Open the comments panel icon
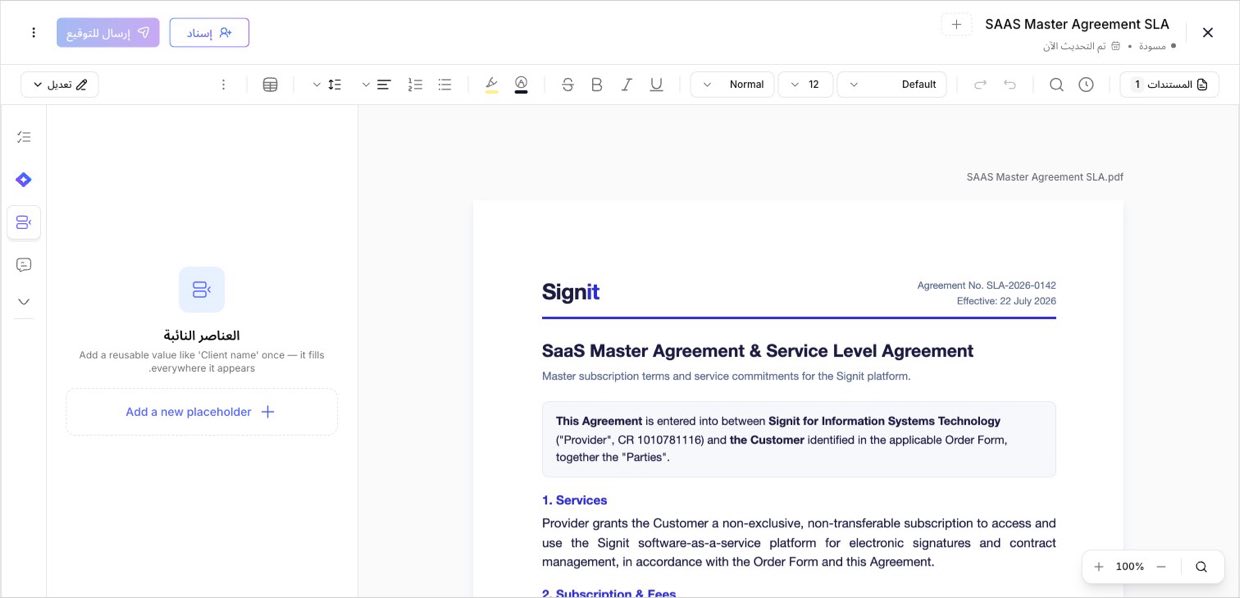1240x598 pixels. click(x=24, y=265)
